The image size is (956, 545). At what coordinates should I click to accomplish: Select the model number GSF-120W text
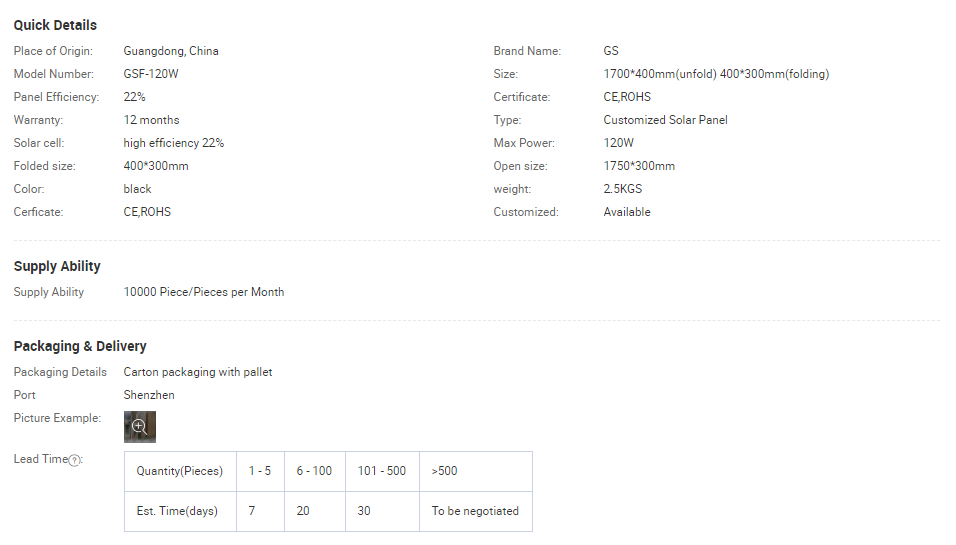(x=151, y=74)
